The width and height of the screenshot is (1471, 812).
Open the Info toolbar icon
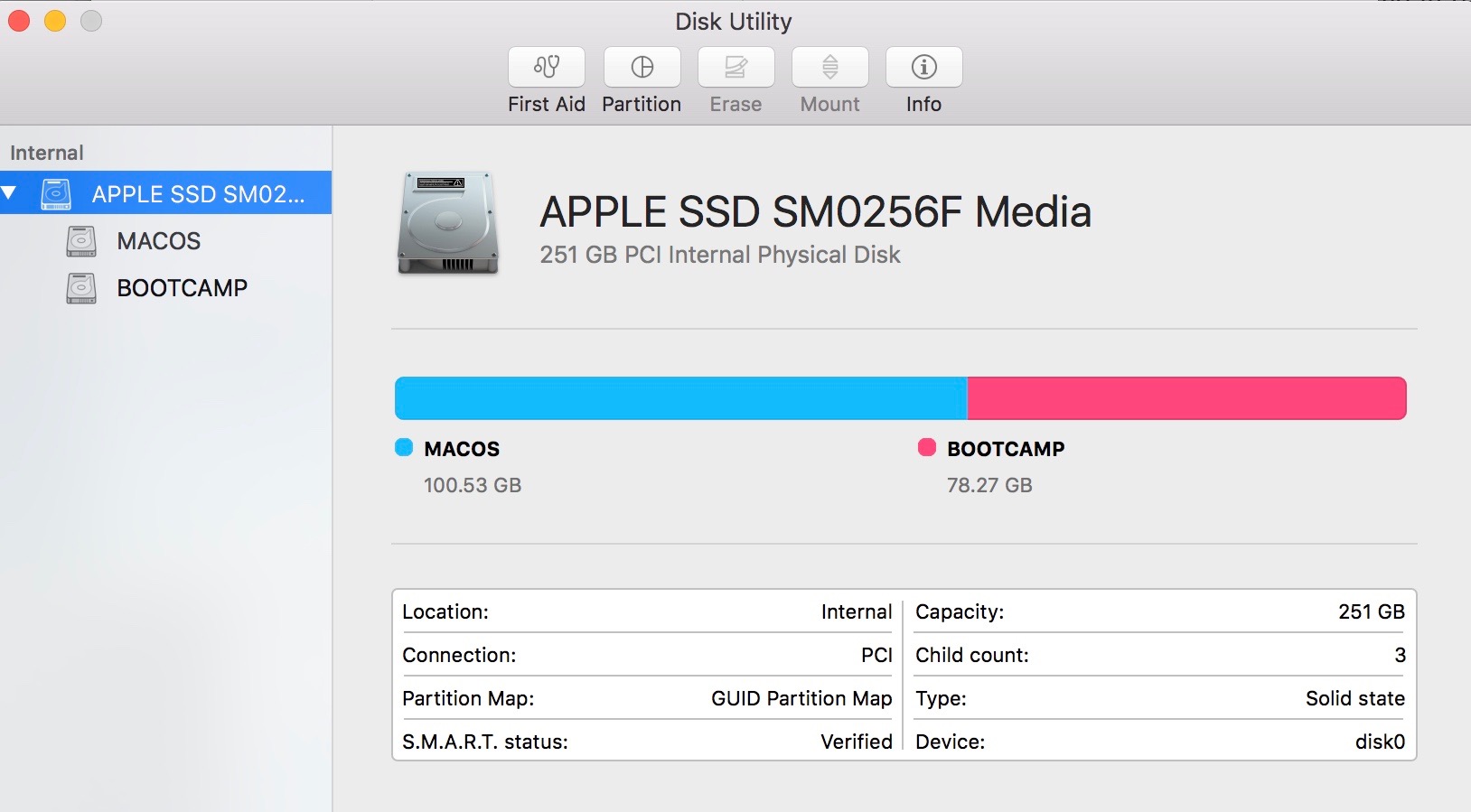pyautogui.click(x=923, y=67)
